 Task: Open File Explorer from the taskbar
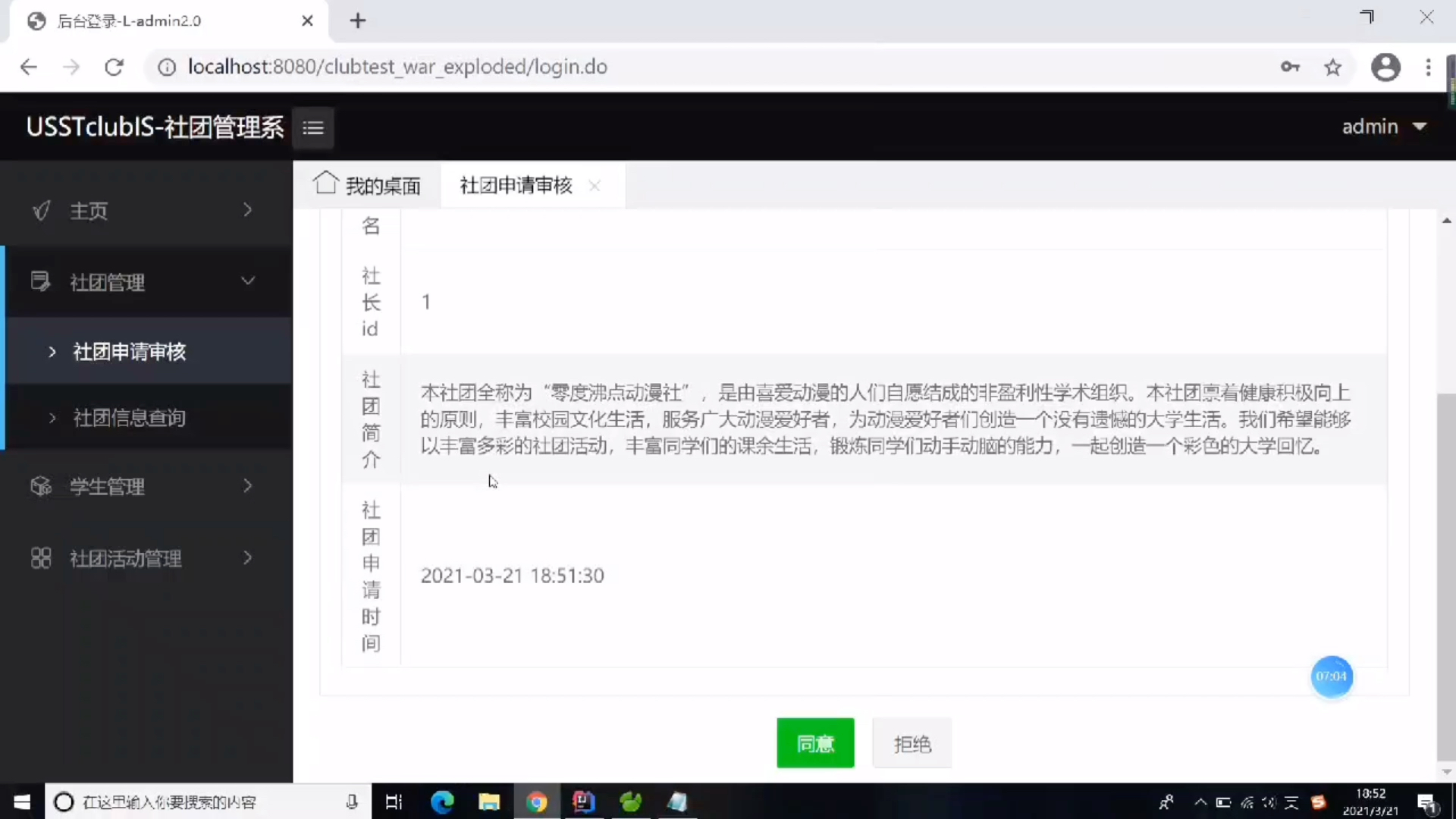point(489,802)
